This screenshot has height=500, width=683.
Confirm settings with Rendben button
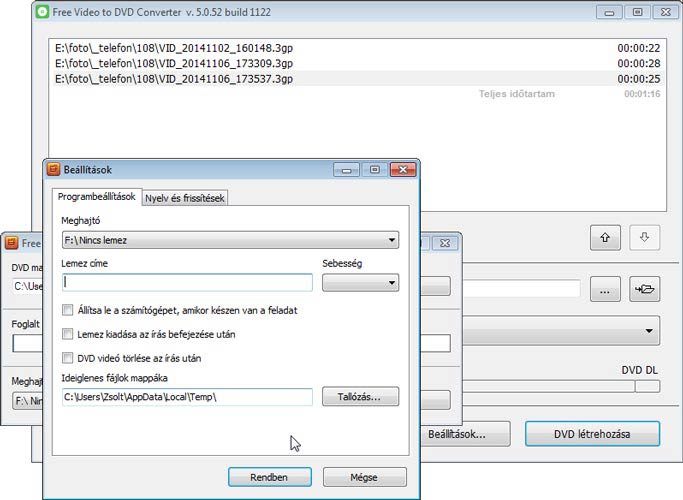(270, 477)
